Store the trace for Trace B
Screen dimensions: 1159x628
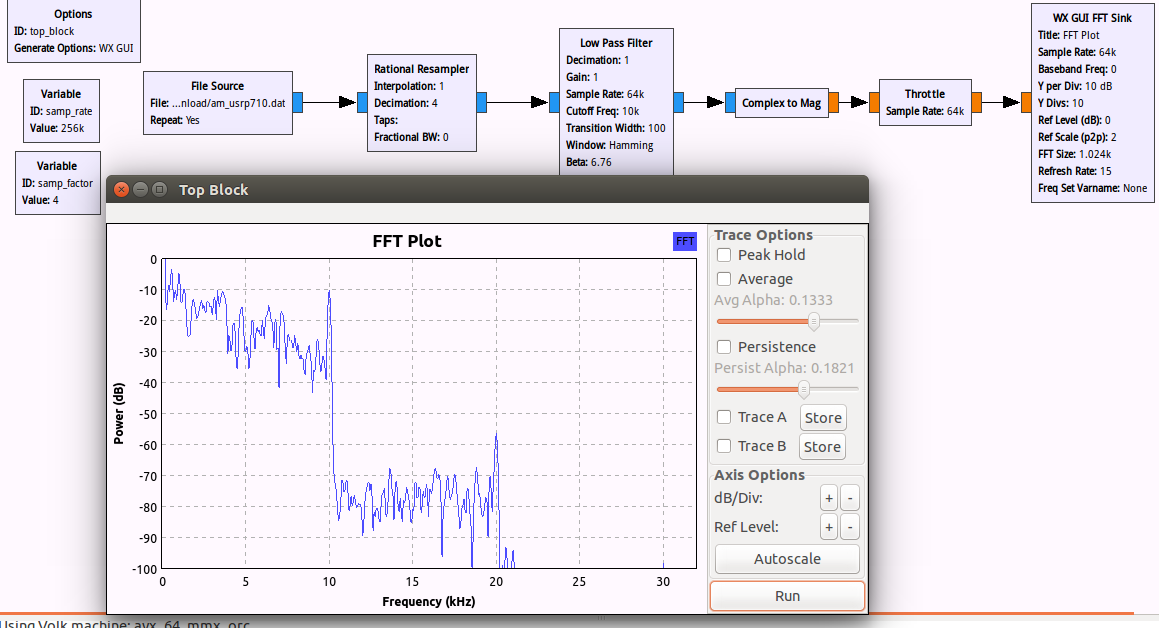(x=822, y=447)
